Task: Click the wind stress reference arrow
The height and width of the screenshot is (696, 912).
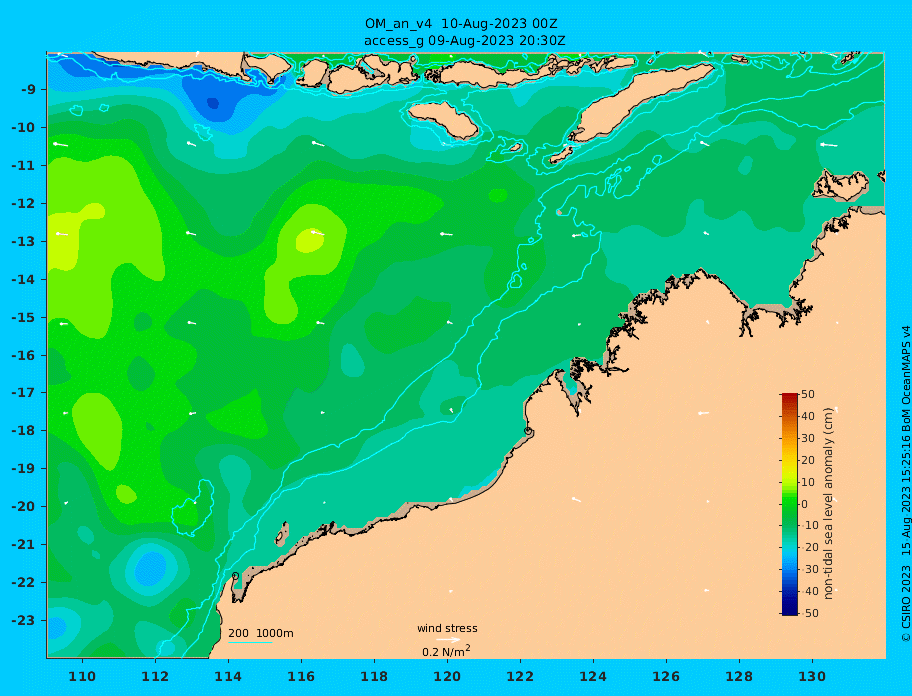Action: coord(448,640)
